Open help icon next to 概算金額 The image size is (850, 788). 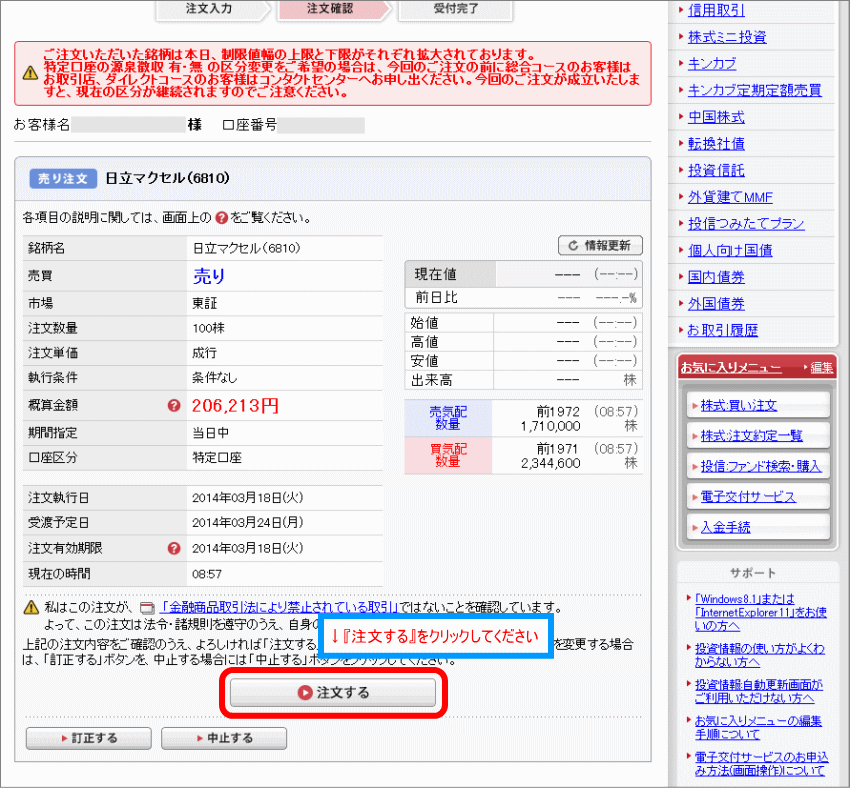point(174,405)
